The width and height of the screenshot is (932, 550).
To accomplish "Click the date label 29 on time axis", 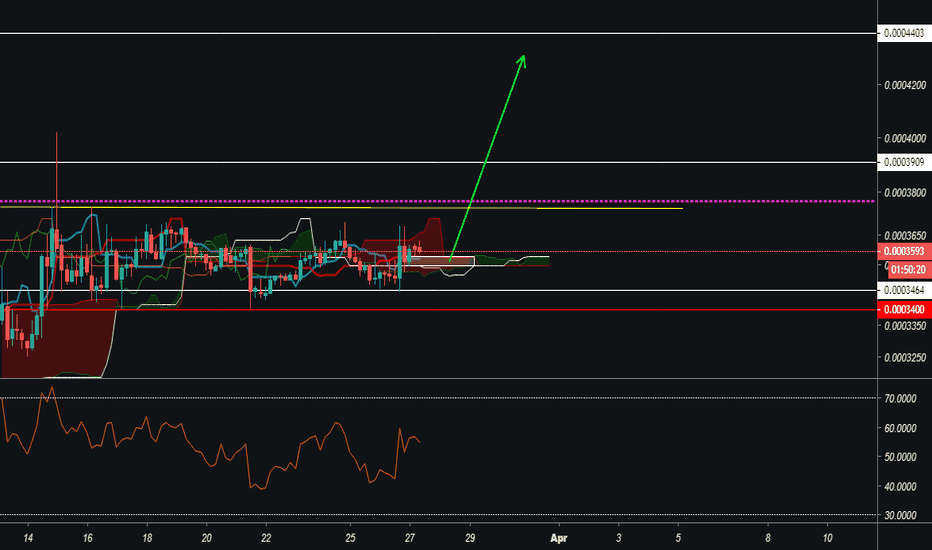I will pyautogui.click(x=470, y=538).
